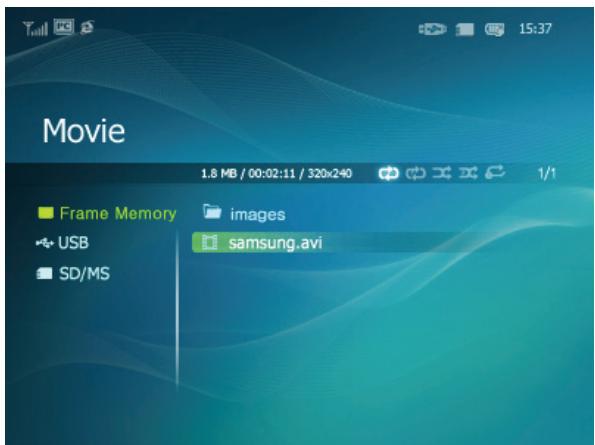Click the 15:37 clock display
Image resolution: width=595 pixels, height=445 pixels.
[535, 29]
